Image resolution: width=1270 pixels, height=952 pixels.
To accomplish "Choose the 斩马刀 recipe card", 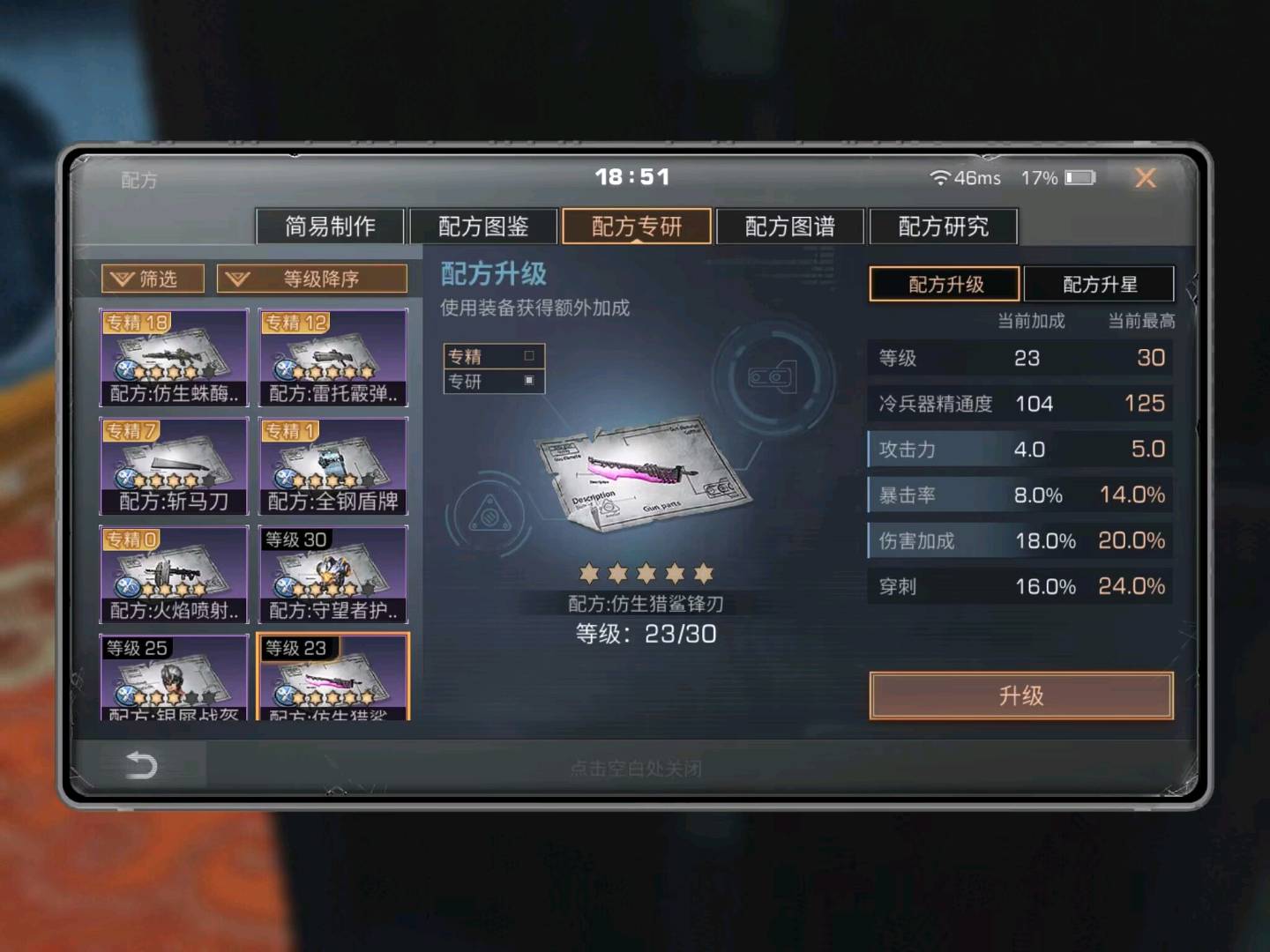I will (175, 466).
